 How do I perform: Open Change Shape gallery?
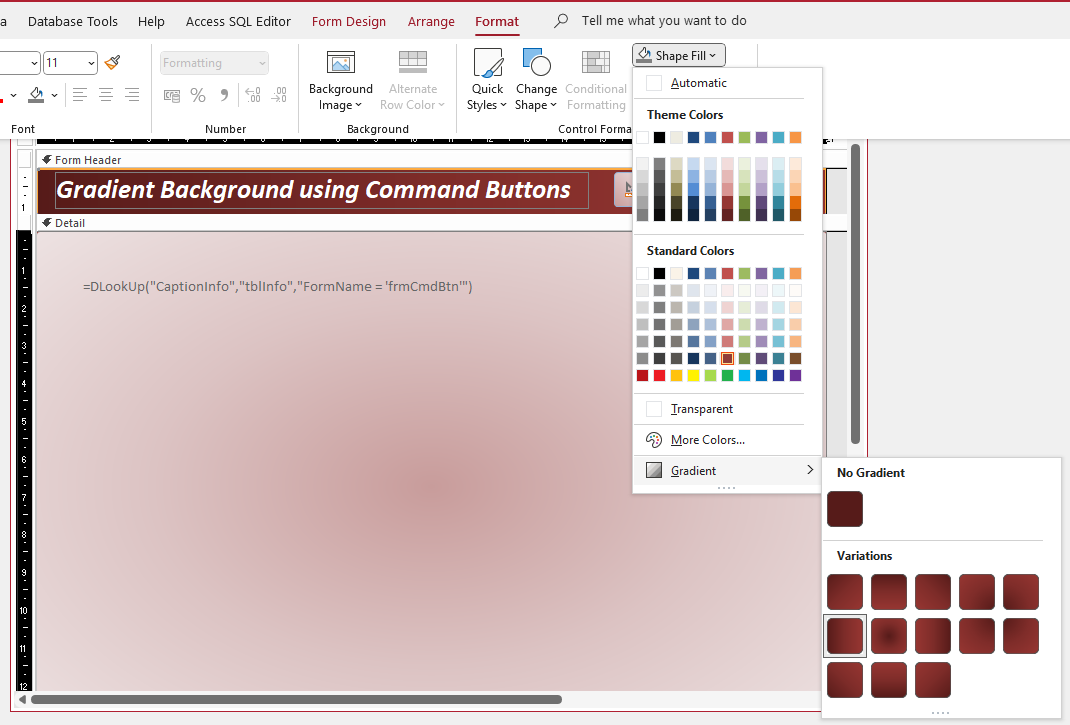[x=536, y=81]
